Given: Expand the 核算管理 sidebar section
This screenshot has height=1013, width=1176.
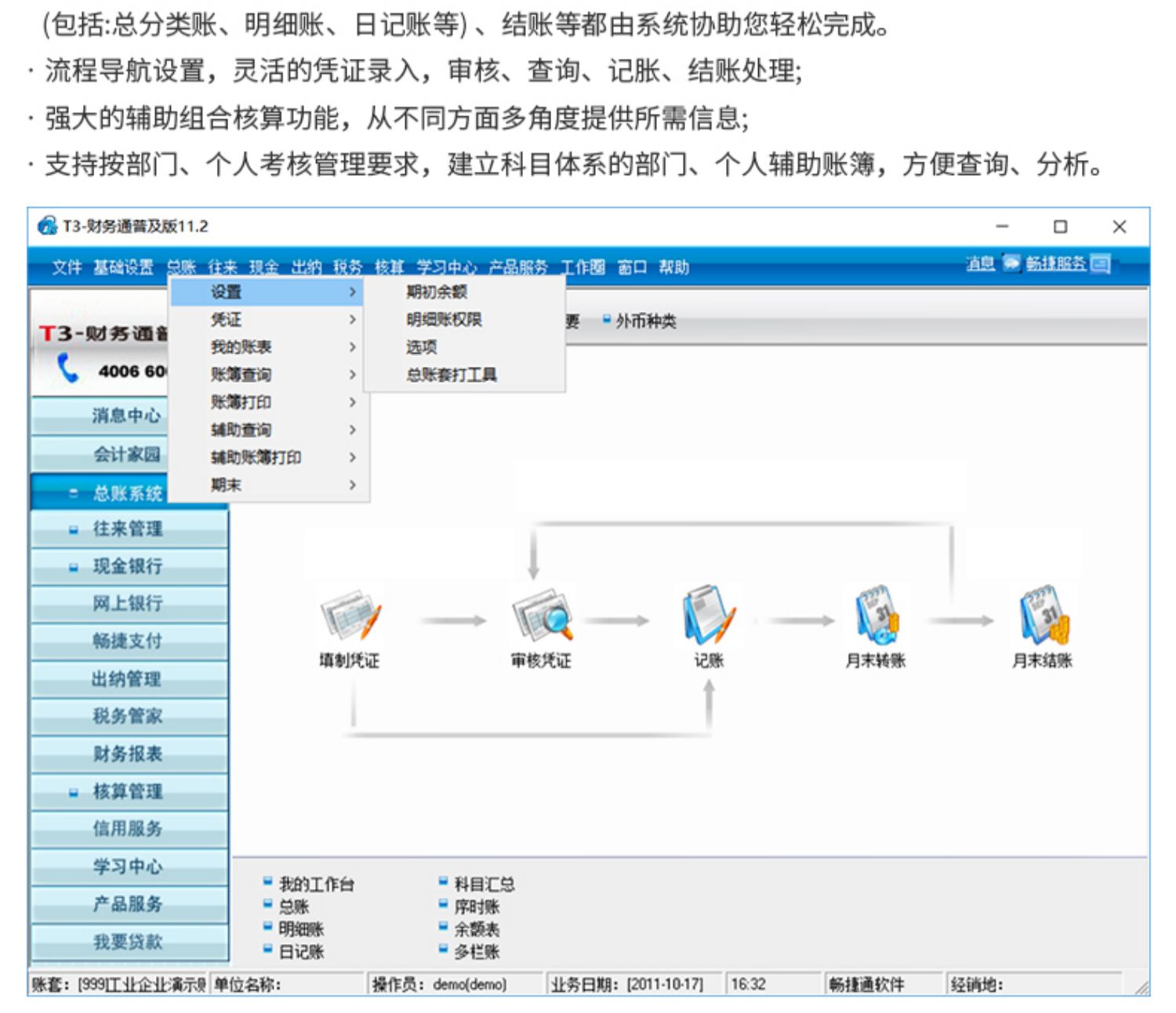Looking at the screenshot, I should point(73,793).
